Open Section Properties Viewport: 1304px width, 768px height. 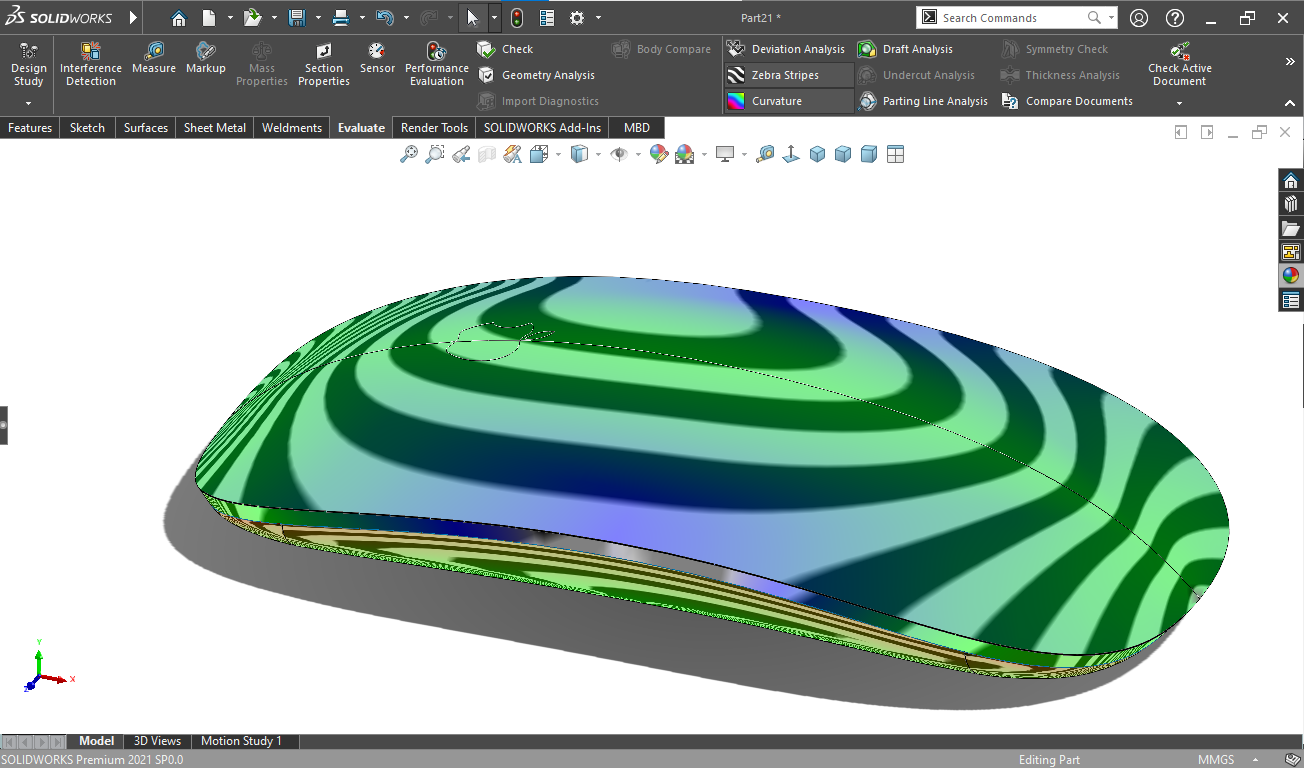(x=323, y=64)
